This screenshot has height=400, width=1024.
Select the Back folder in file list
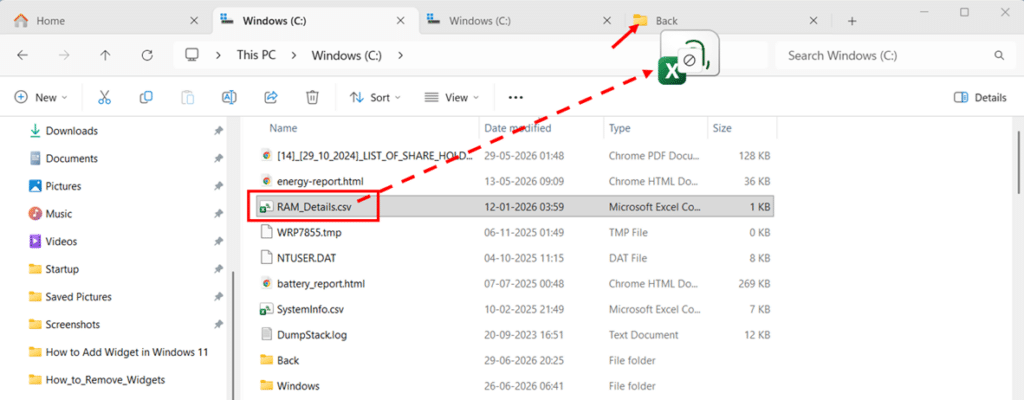click(515, 360)
